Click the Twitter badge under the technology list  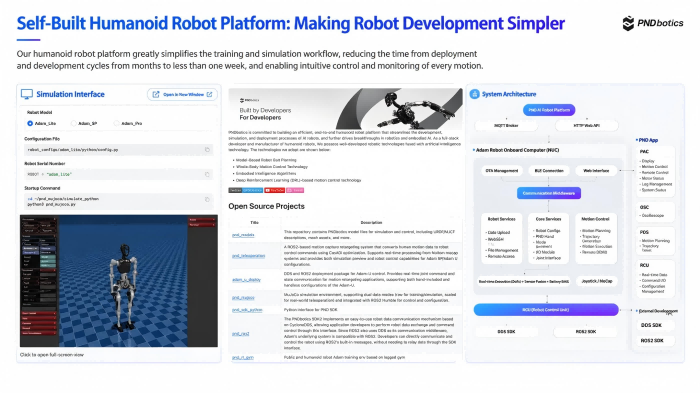click(246, 190)
